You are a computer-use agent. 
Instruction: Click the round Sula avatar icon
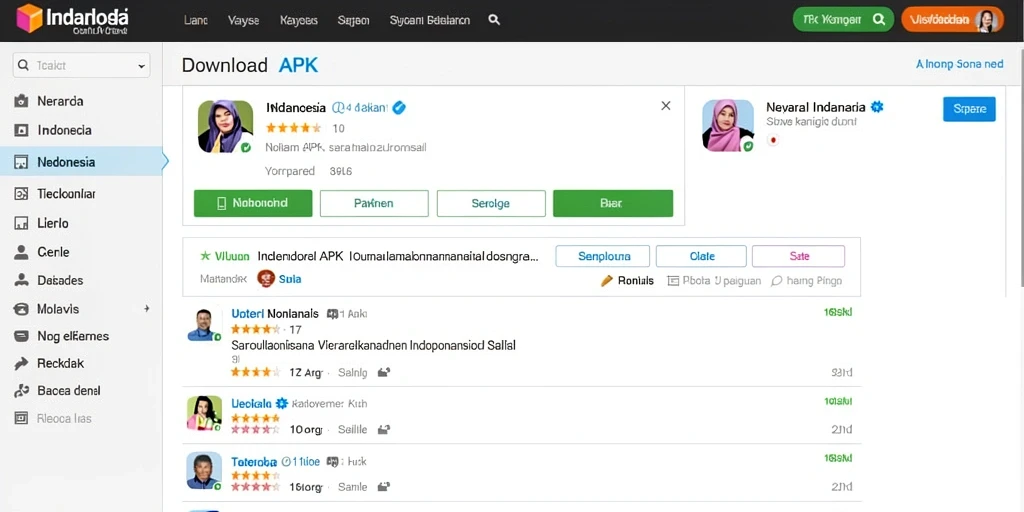coord(266,279)
